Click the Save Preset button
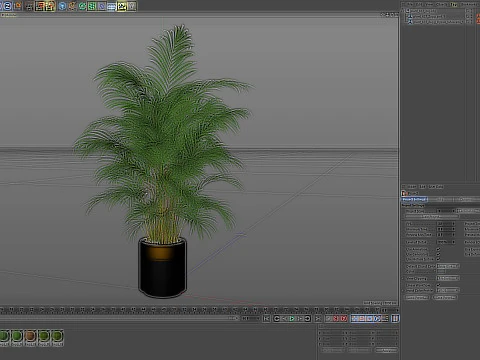The image size is (480, 360). 445,297
